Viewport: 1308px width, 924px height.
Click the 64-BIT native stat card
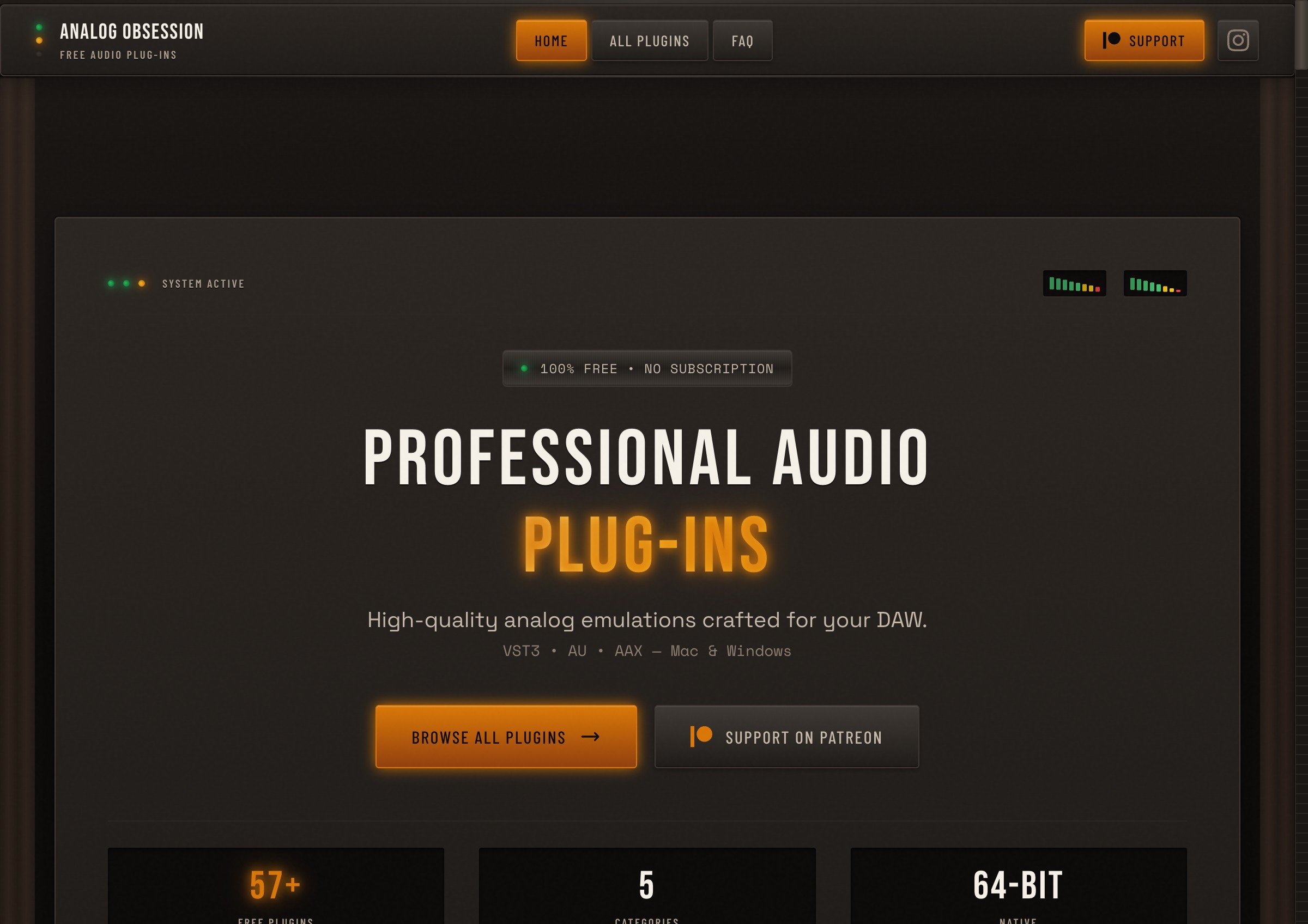[x=1018, y=885]
